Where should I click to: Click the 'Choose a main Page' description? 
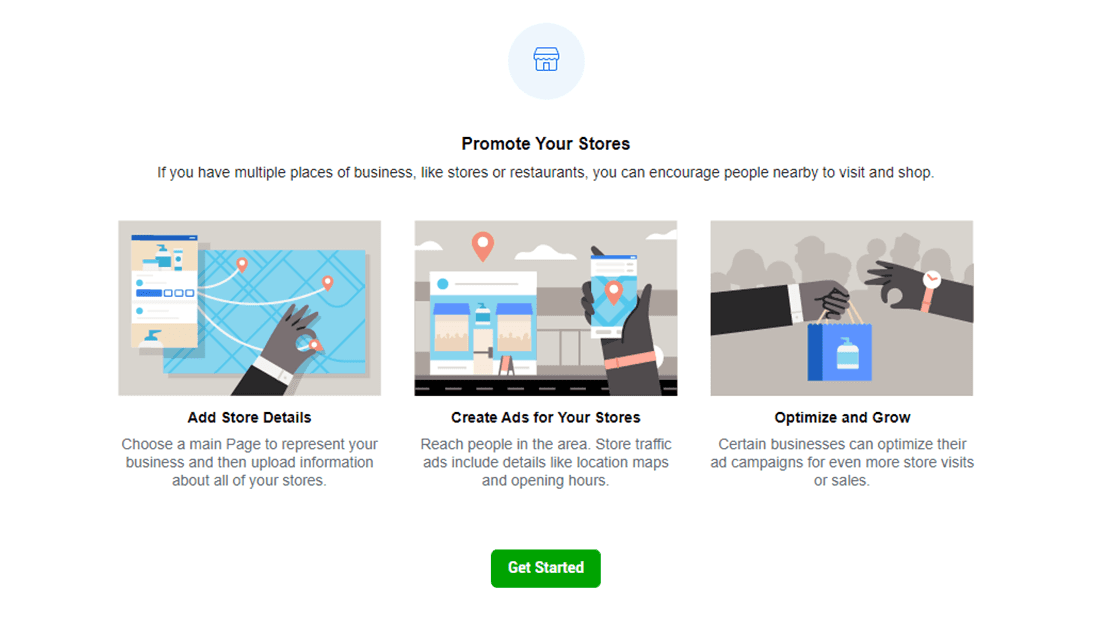pos(249,462)
